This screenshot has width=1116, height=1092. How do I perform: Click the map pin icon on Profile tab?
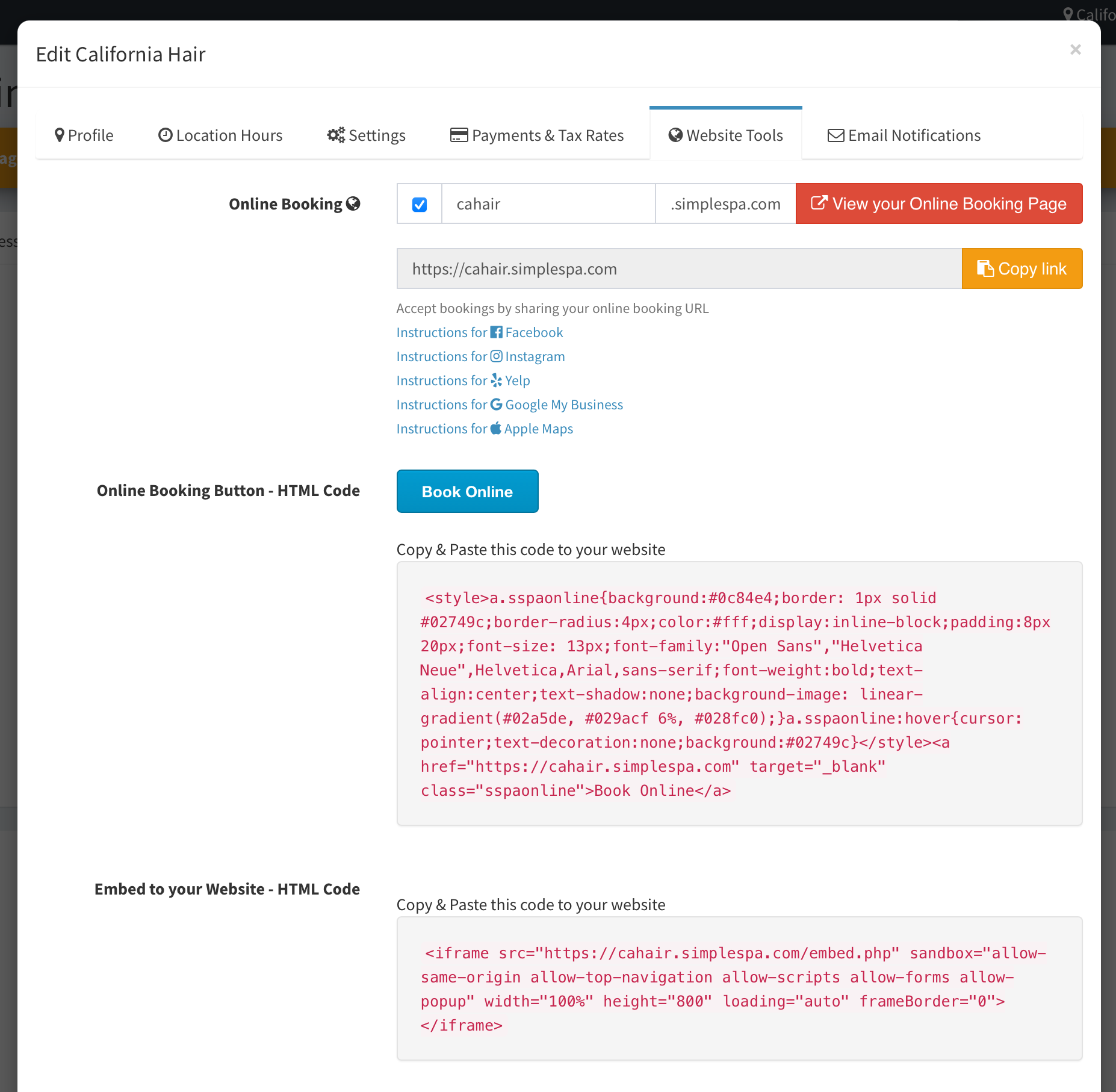(x=59, y=135)
